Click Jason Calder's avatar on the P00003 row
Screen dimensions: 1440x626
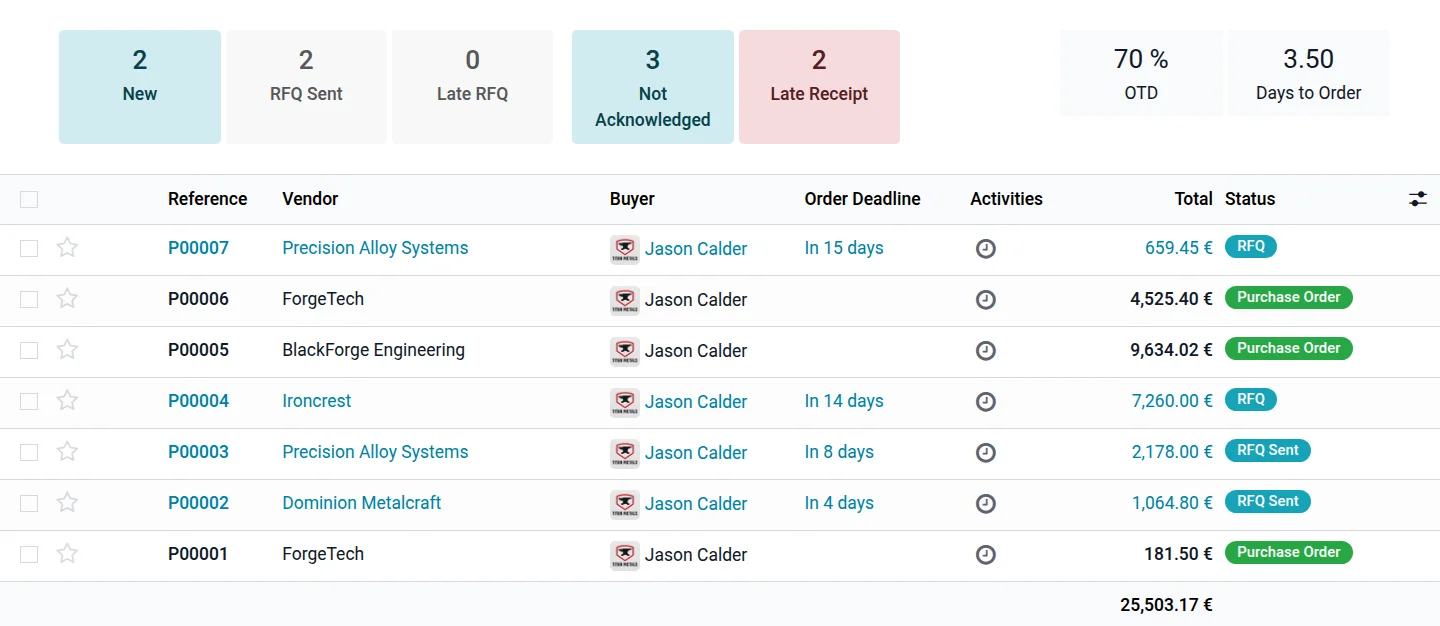point(625,453)
